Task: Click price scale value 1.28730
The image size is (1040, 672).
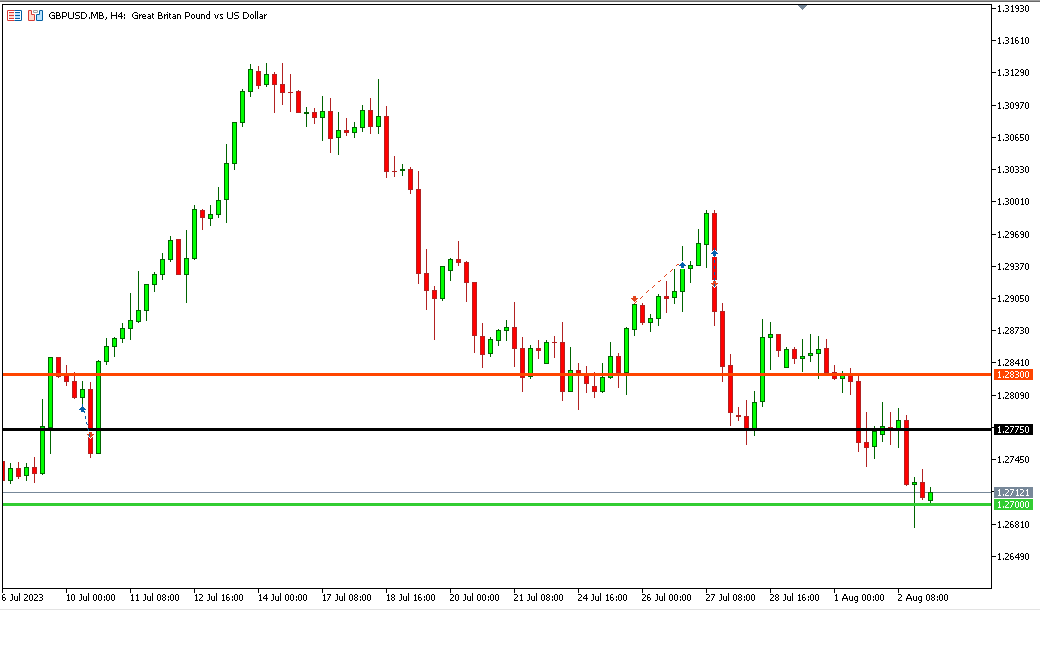Action: pyautogui.click(x=1013, y=330)
